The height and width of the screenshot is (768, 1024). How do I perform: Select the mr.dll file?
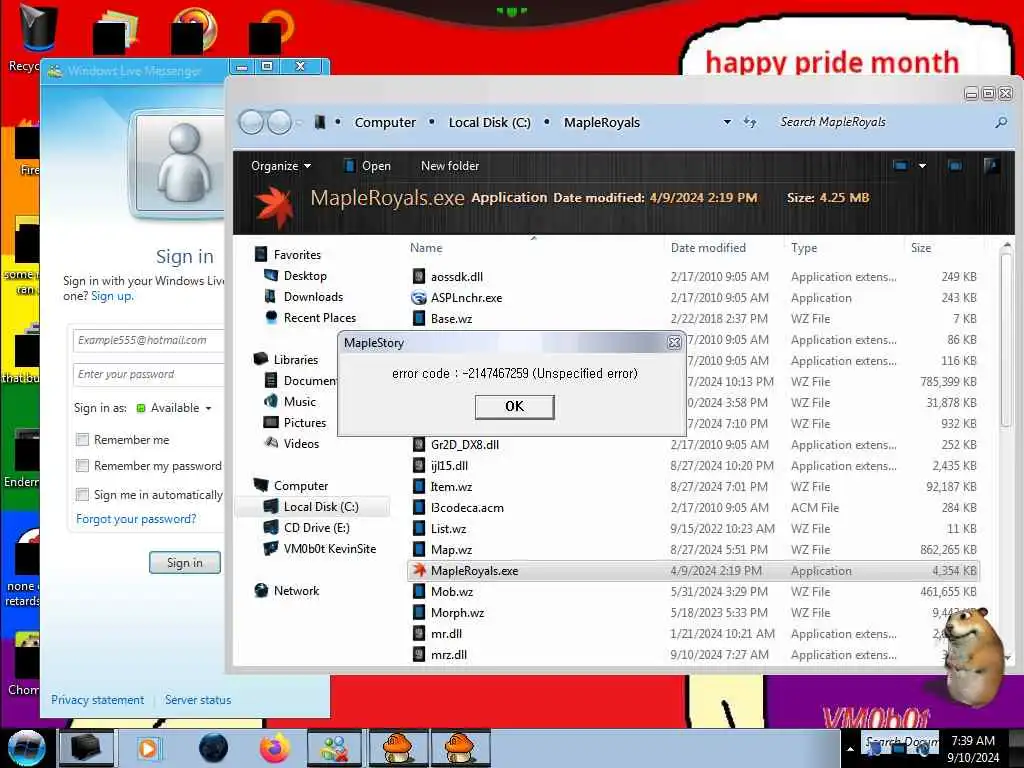coord(446,633)
